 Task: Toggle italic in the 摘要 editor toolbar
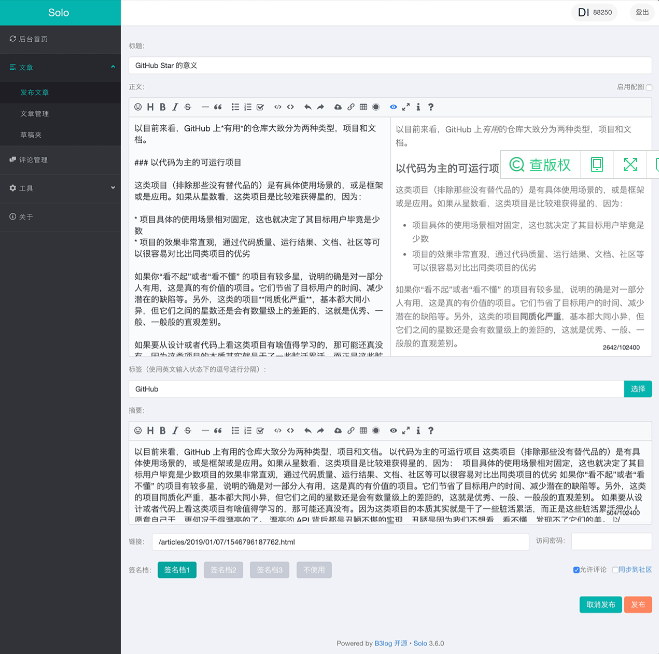(x=175, y=430)
